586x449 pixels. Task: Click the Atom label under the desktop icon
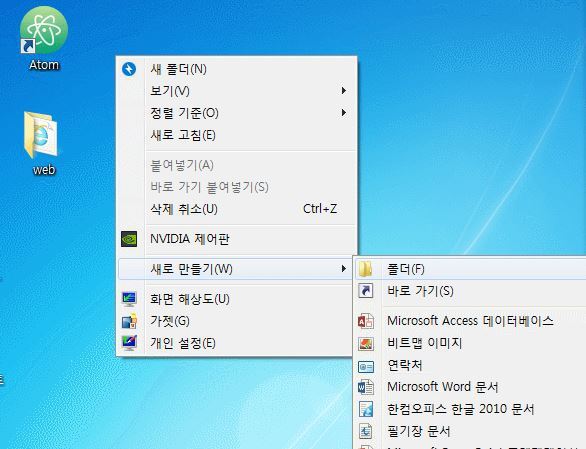pos(44,65)
